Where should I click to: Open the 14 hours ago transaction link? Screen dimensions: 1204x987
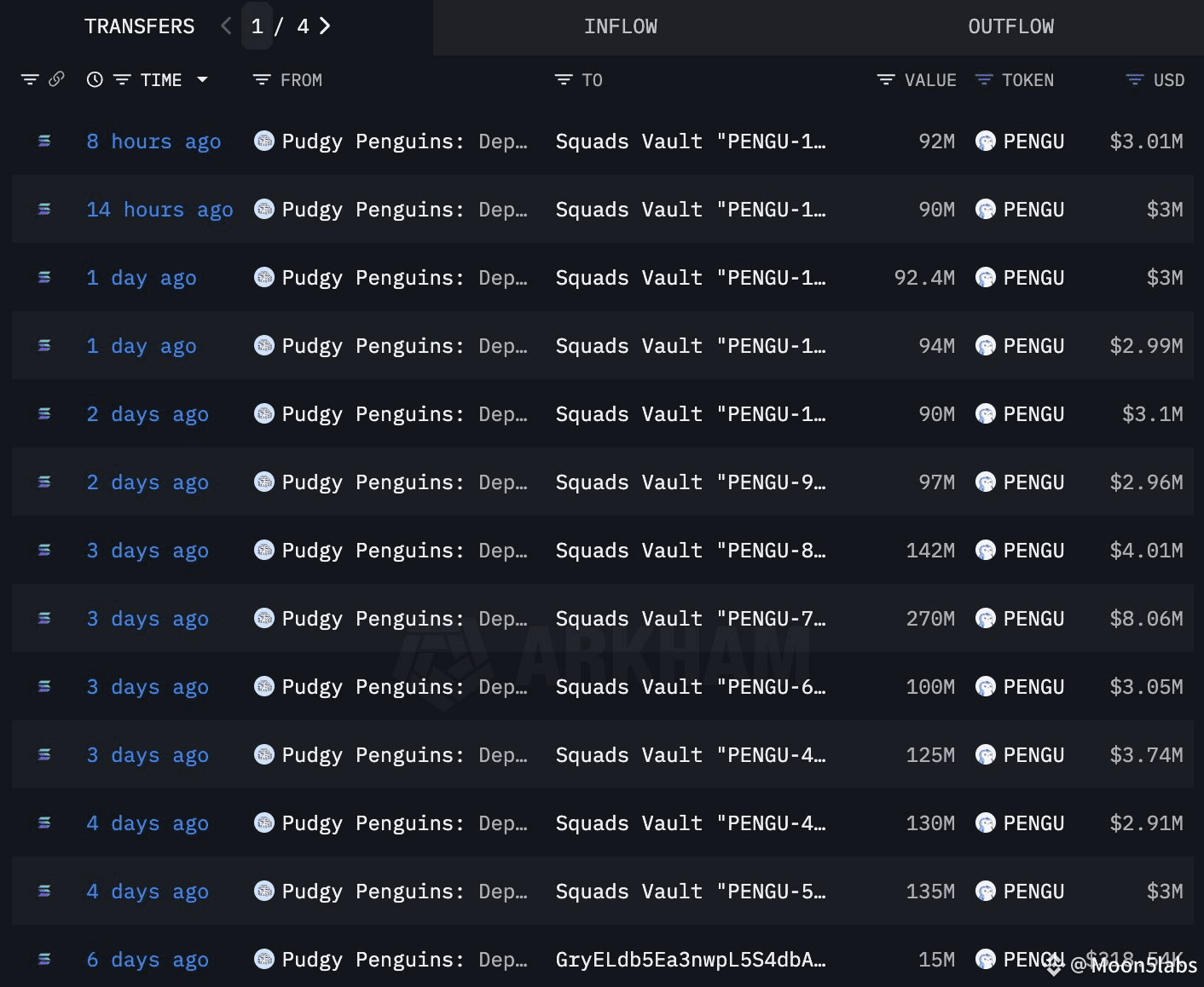click(159, 210)
